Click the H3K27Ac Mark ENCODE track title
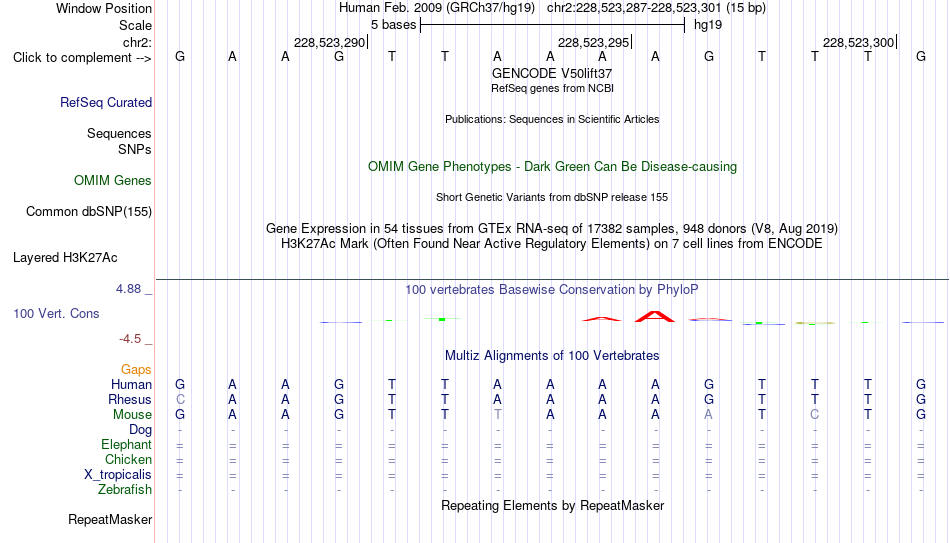 tap(552, 244)
